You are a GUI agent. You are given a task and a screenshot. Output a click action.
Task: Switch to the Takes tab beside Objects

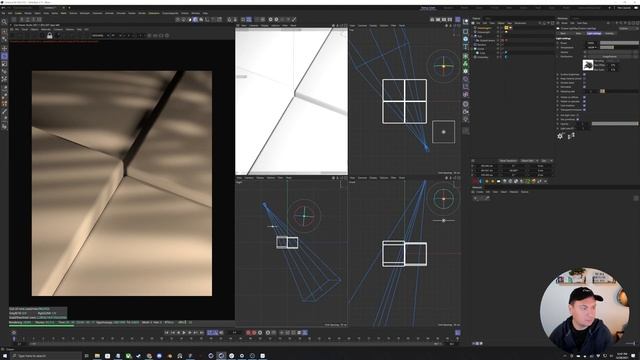(x=487, y=18)
